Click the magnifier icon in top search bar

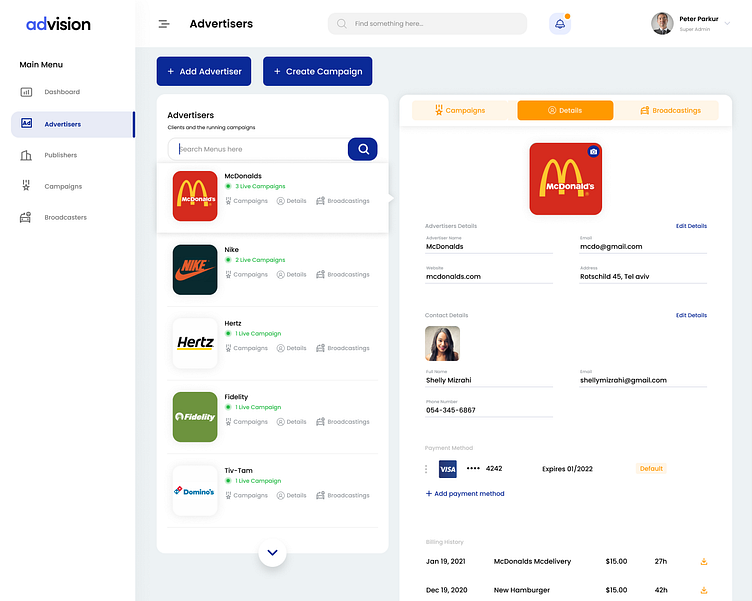click(x=341, y=24)
